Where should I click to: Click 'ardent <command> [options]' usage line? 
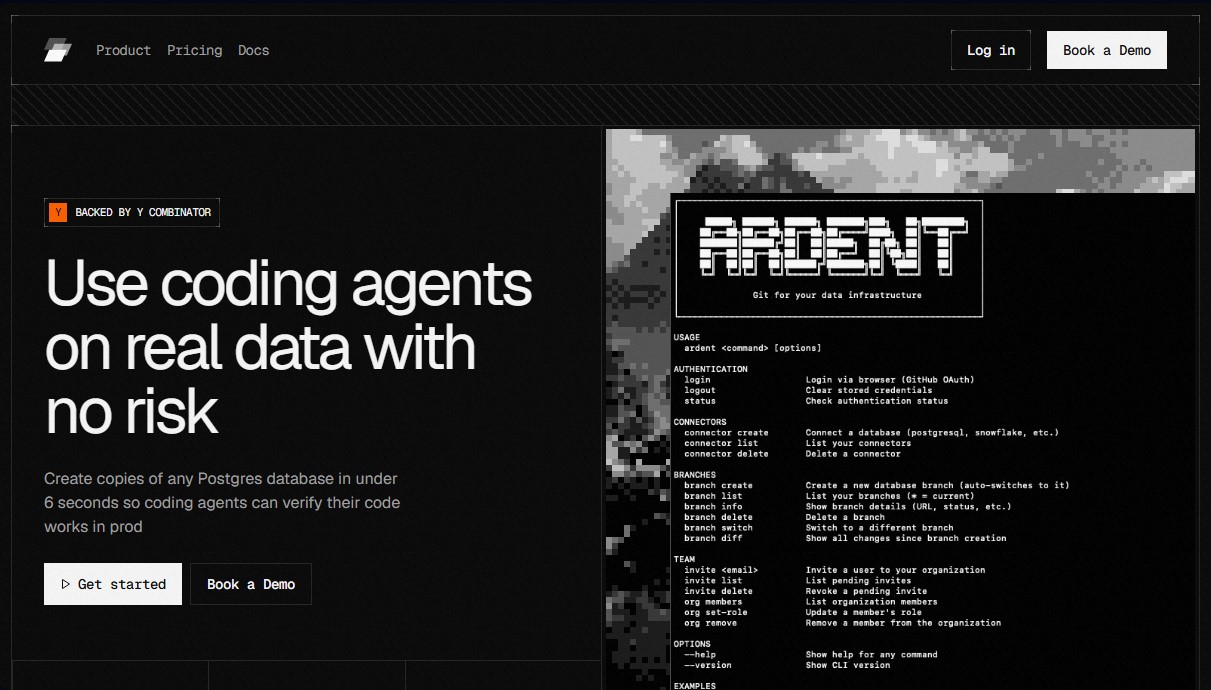752,348
